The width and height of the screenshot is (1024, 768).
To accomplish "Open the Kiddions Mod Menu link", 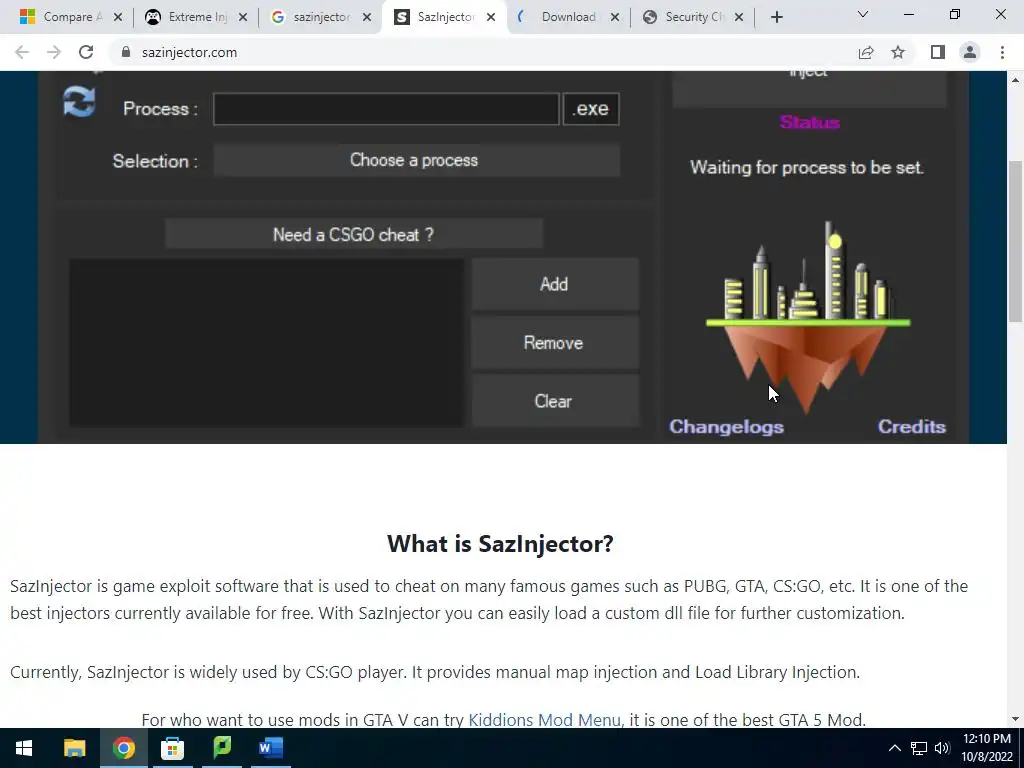I will pos(546,720).
